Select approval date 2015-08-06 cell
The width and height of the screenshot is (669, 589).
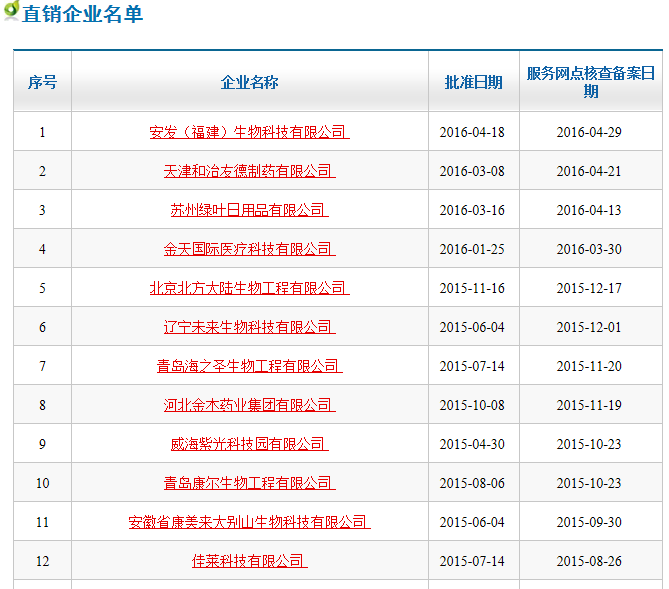472,483
